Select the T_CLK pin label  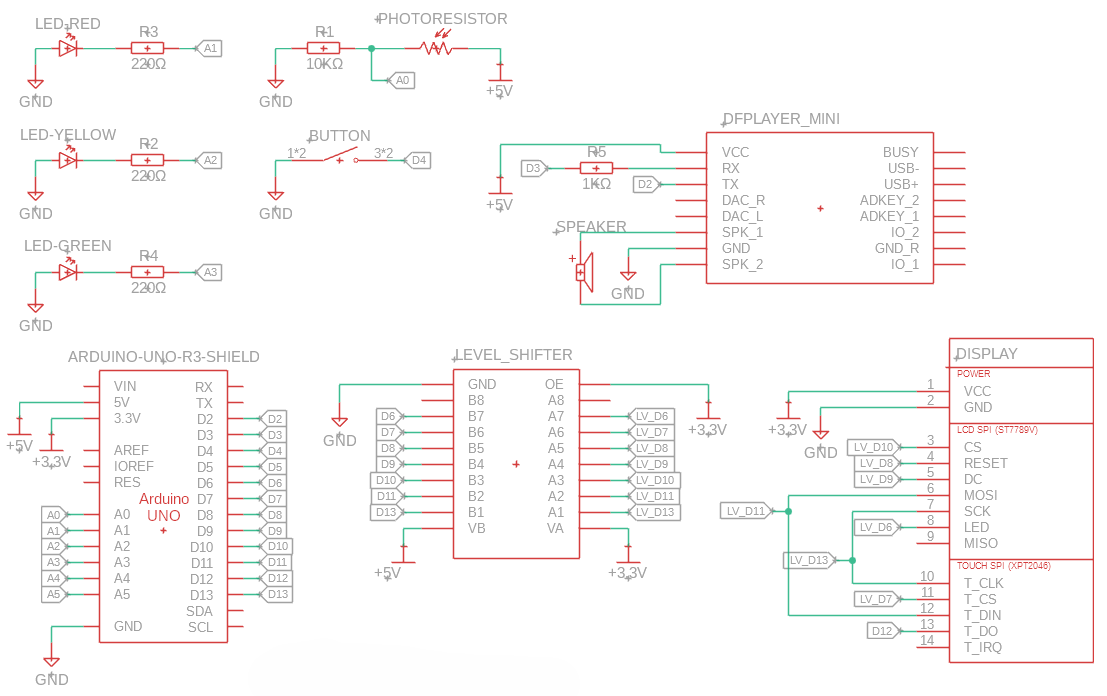point(983,584)
